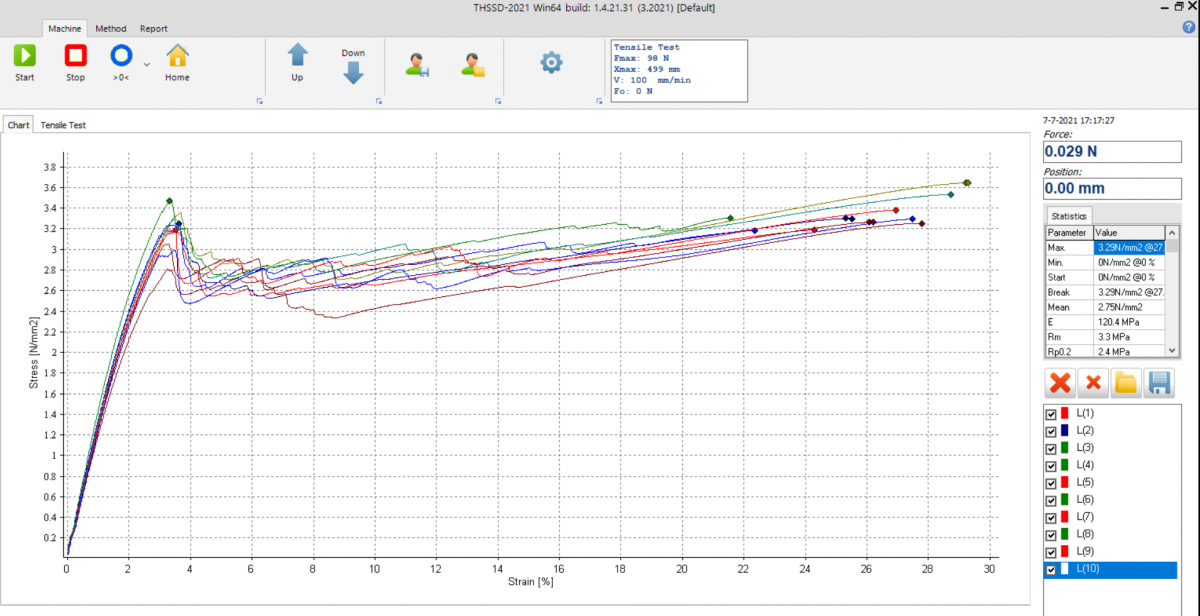Open the settings gear
The height and width of the screenshot is (616, 1200).
coord(551,63)
